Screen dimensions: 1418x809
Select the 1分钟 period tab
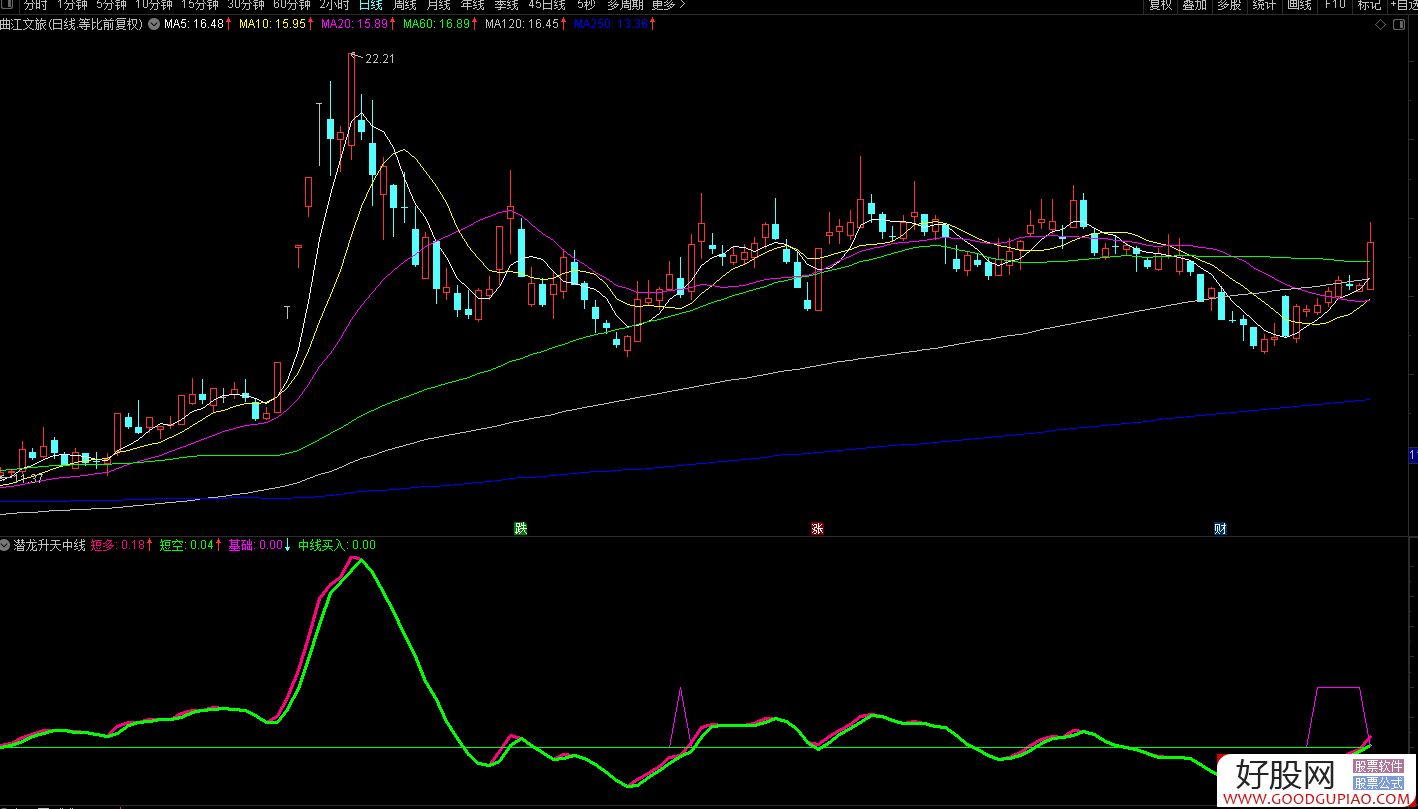click(72, 5)
